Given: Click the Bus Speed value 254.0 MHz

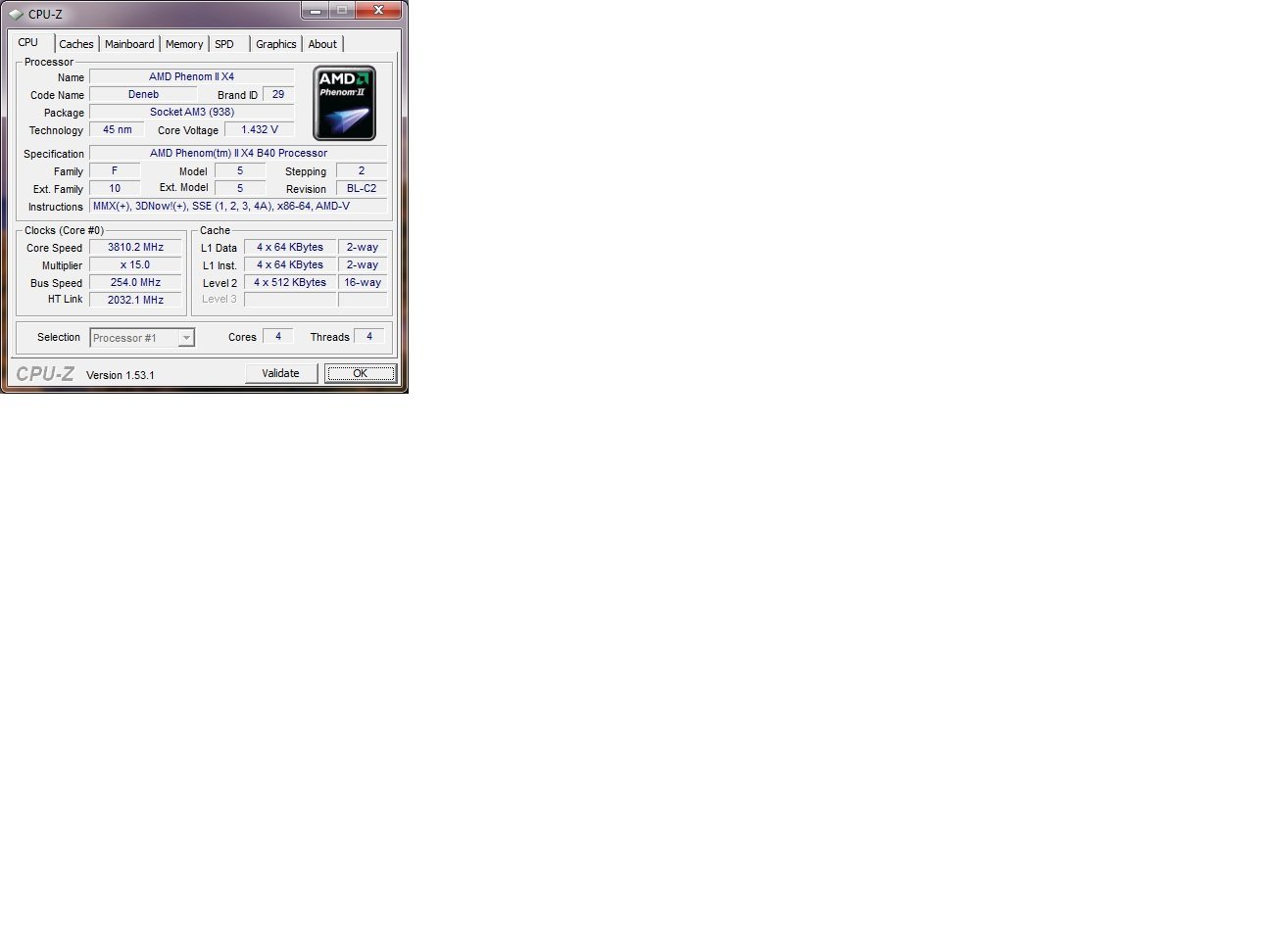Looking at the screenshot, I should (135, 283).
